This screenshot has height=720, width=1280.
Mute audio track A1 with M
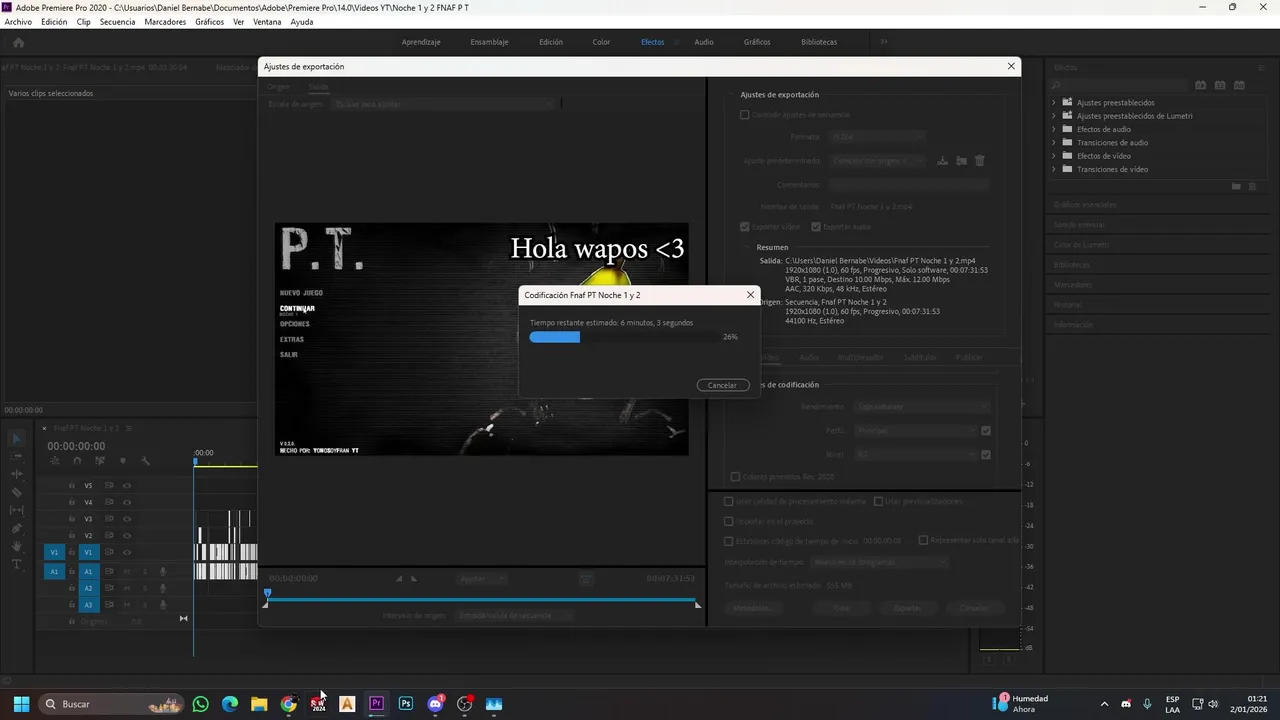click(x=127, y=571)
